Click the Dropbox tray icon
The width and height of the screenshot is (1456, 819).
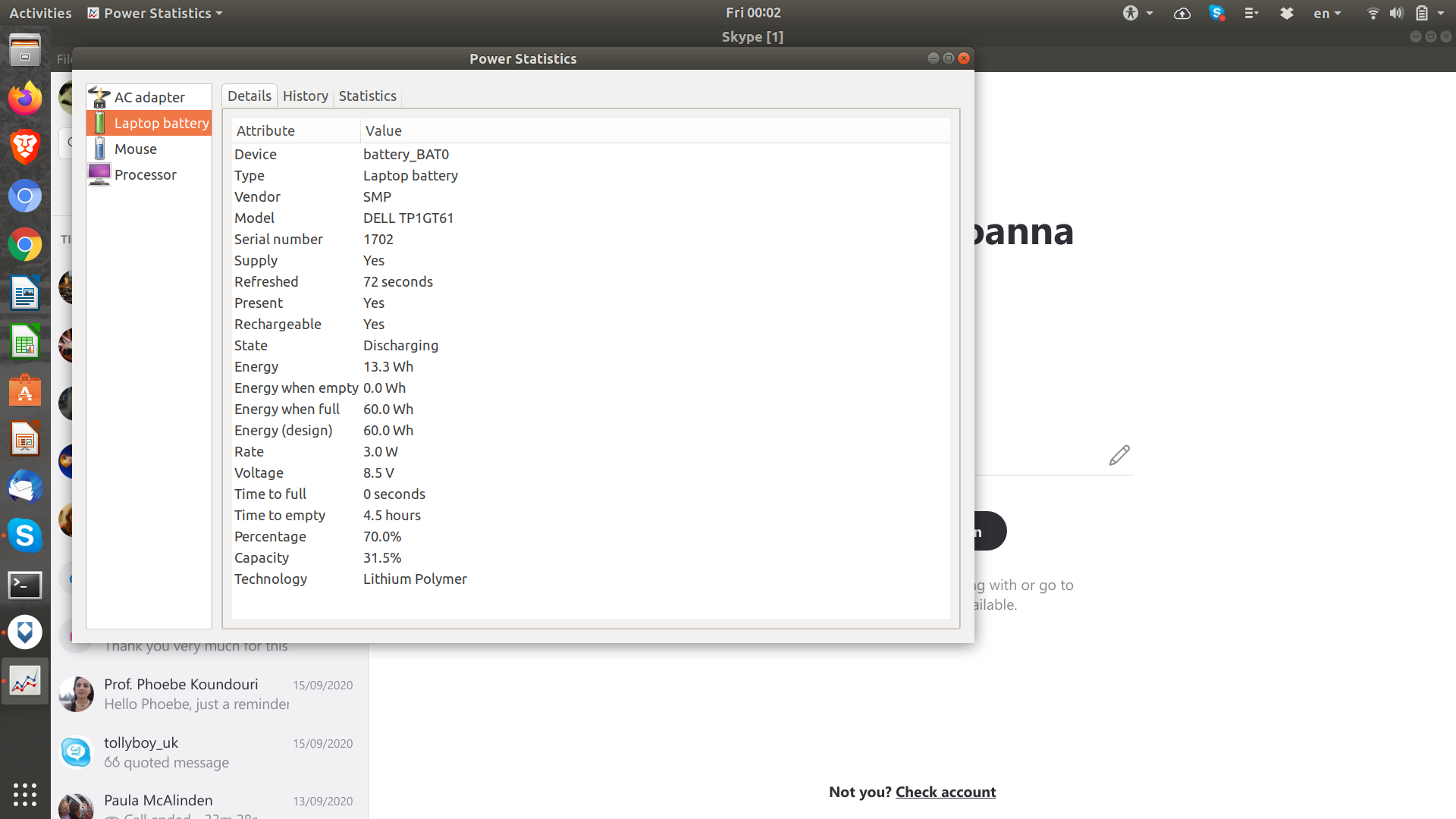pyautogui.click(x=1286, y=13)
